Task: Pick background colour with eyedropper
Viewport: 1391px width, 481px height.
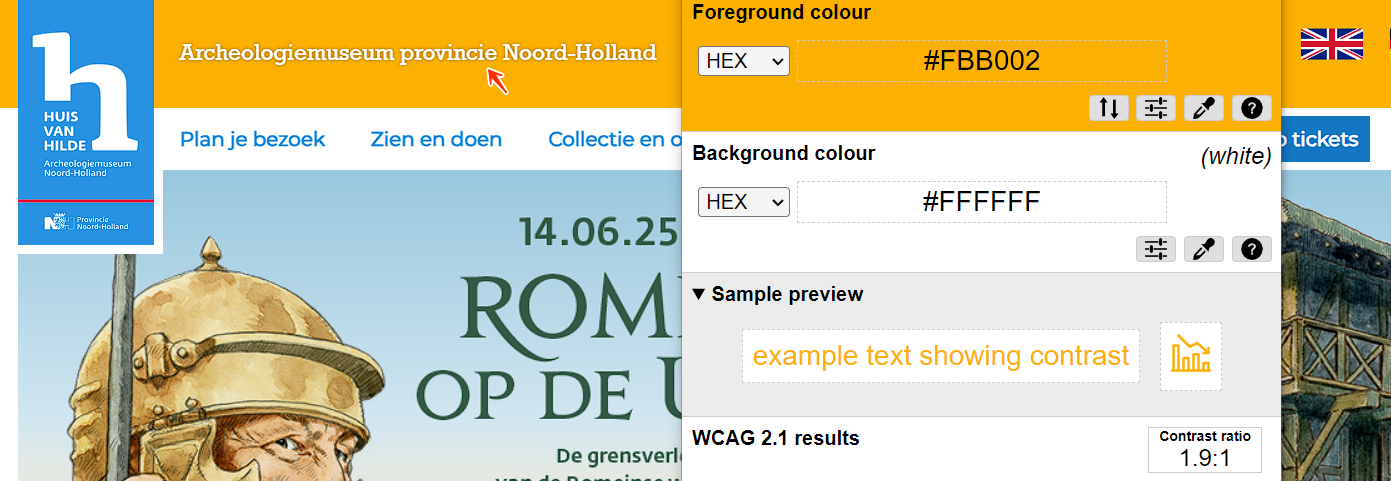Action: (1204, 249)
